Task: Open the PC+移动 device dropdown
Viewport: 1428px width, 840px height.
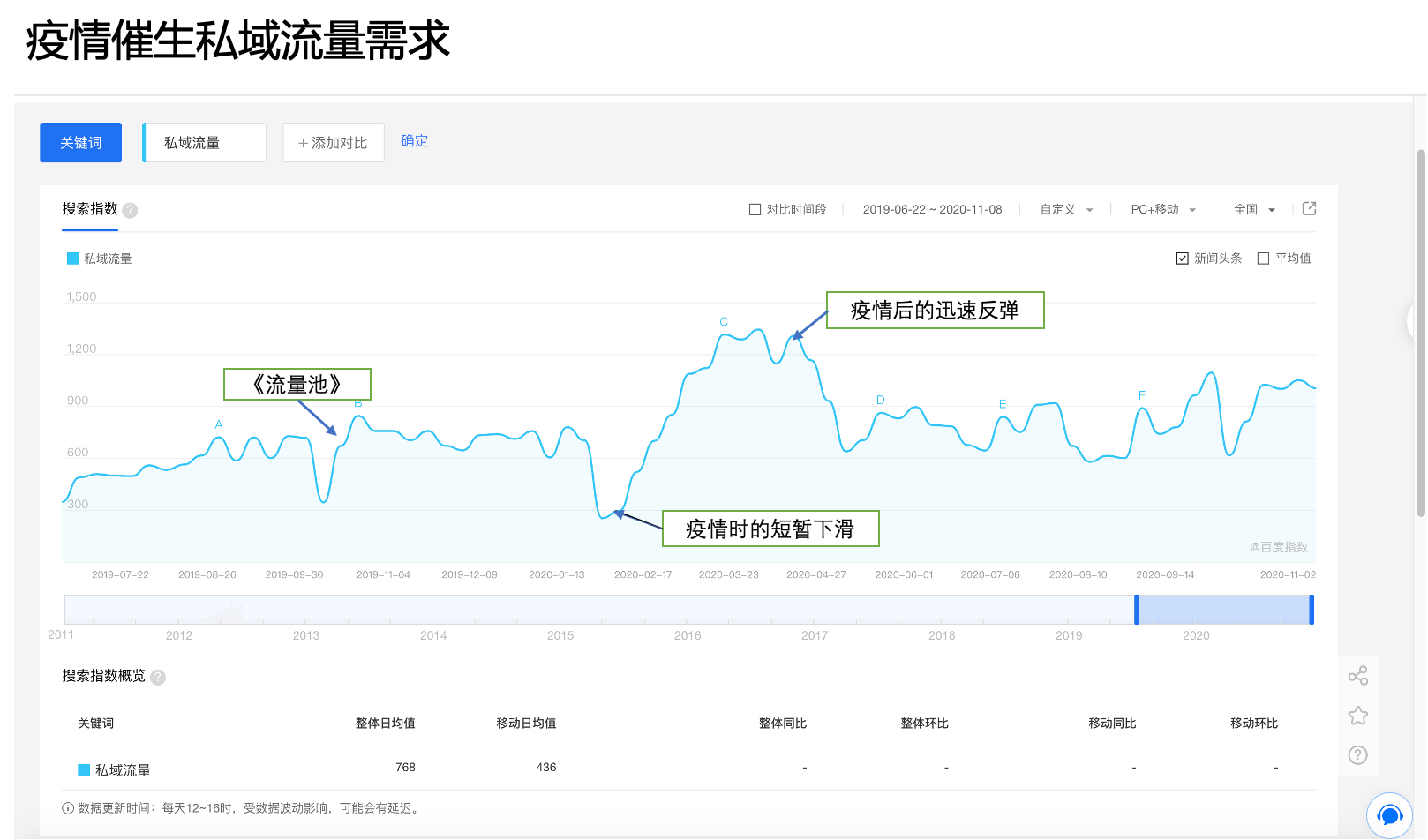Action: point(1163,210)
